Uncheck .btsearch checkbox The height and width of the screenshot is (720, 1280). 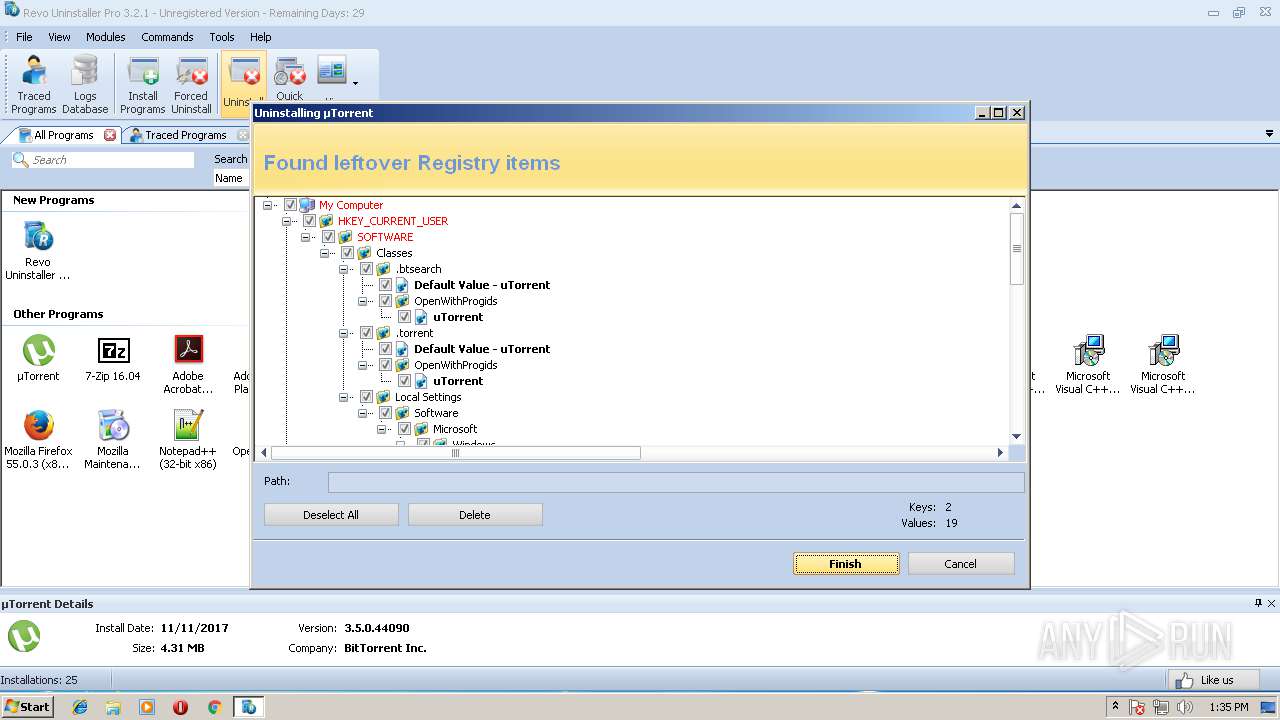coord(366,269)
